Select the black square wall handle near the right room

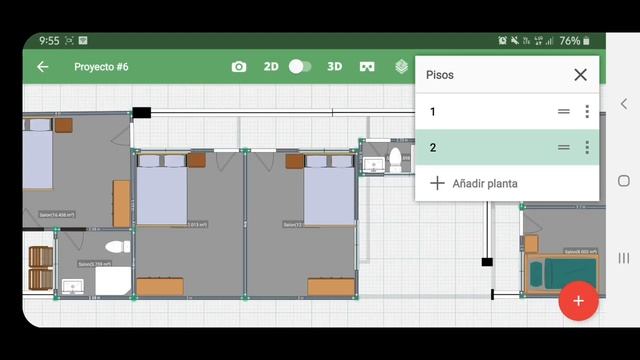click(487, 262)
